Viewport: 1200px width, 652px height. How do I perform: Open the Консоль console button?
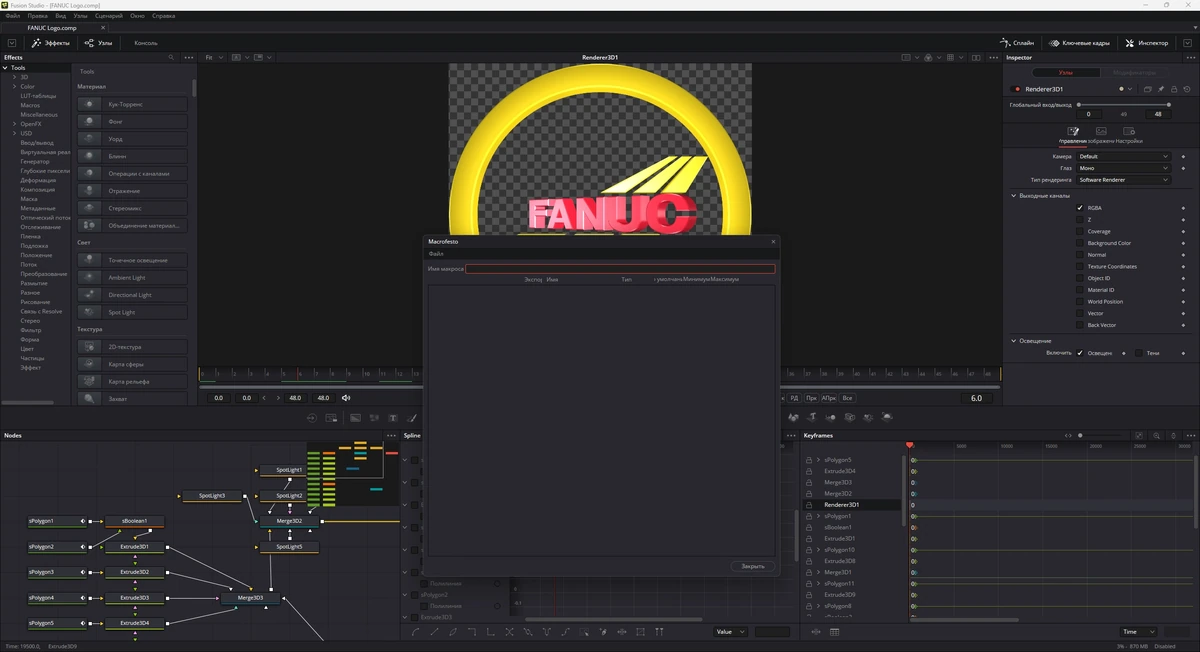(x=146, y=43)
